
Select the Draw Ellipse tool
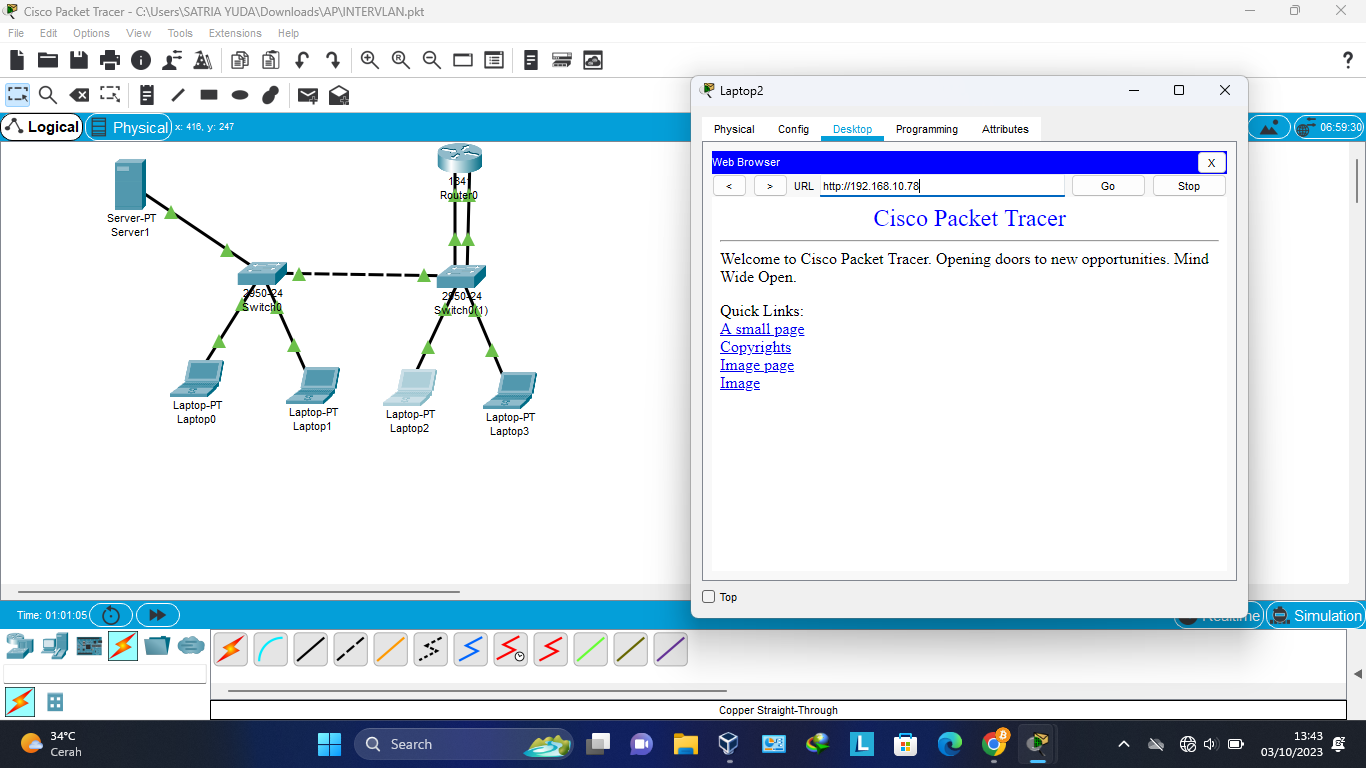click(240, 95)
